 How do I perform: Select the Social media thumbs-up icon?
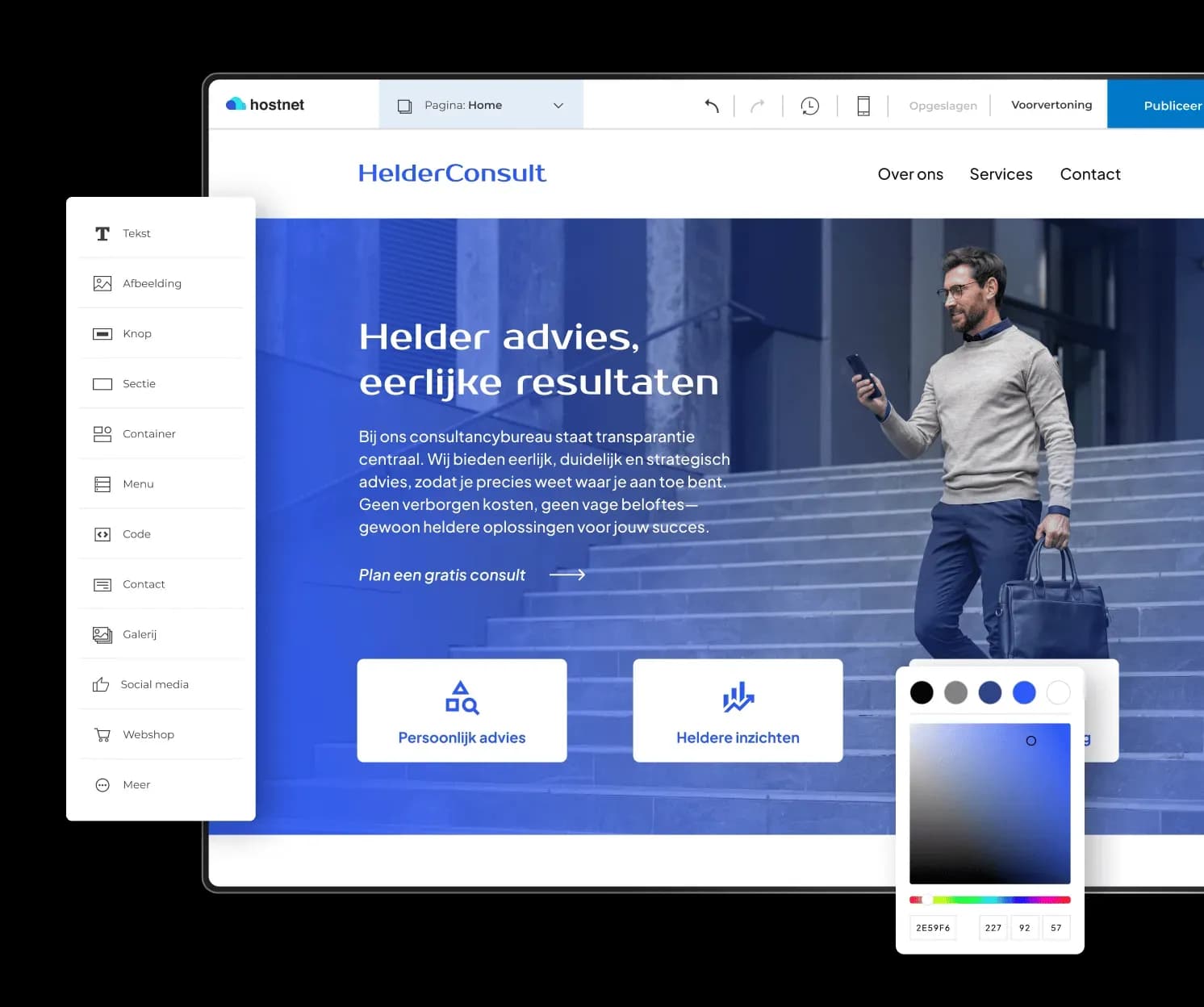tap(101, 684)
